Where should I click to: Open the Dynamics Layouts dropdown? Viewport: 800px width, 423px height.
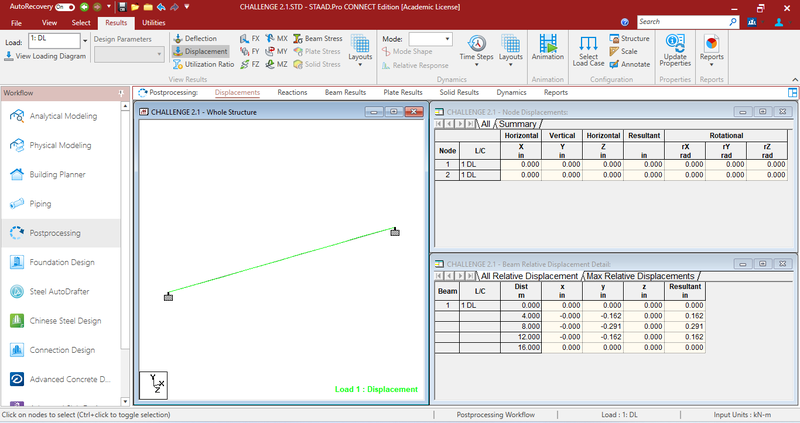511,51
